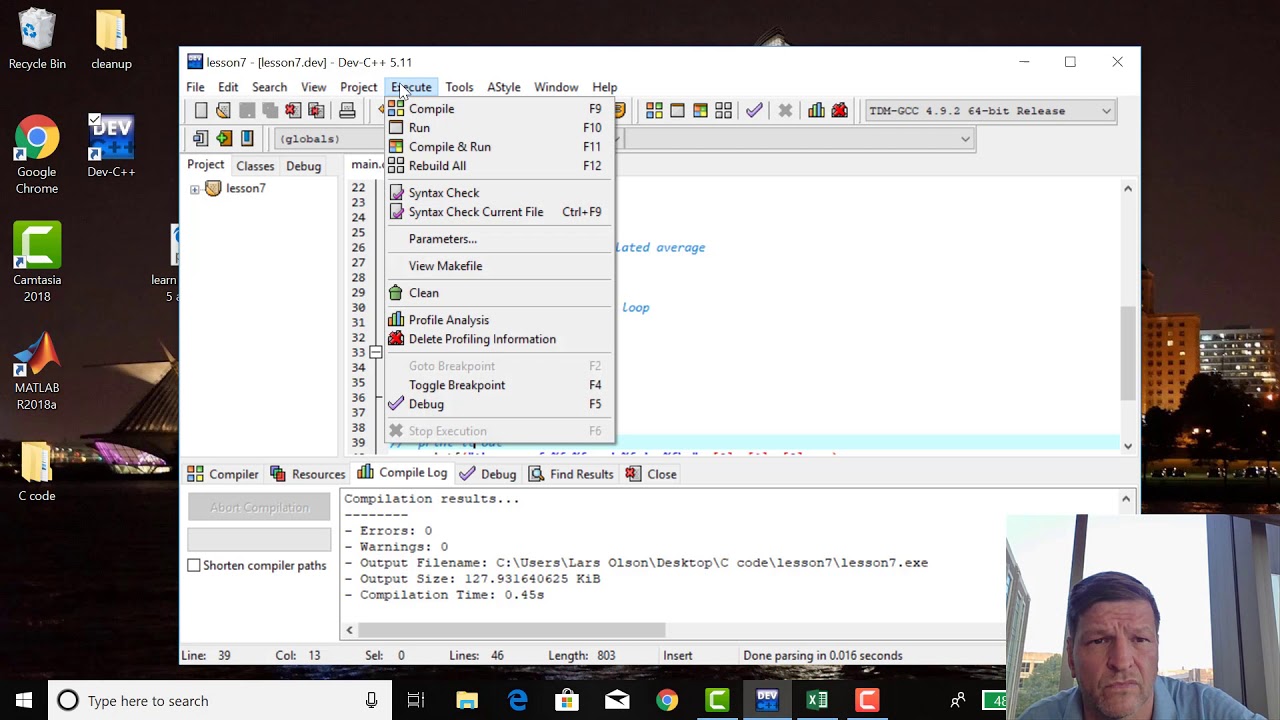Click Debug tab in bottom panel
Image resolution: width=1280 pixels, height=720 pixels.
click(x=488, y=474)
